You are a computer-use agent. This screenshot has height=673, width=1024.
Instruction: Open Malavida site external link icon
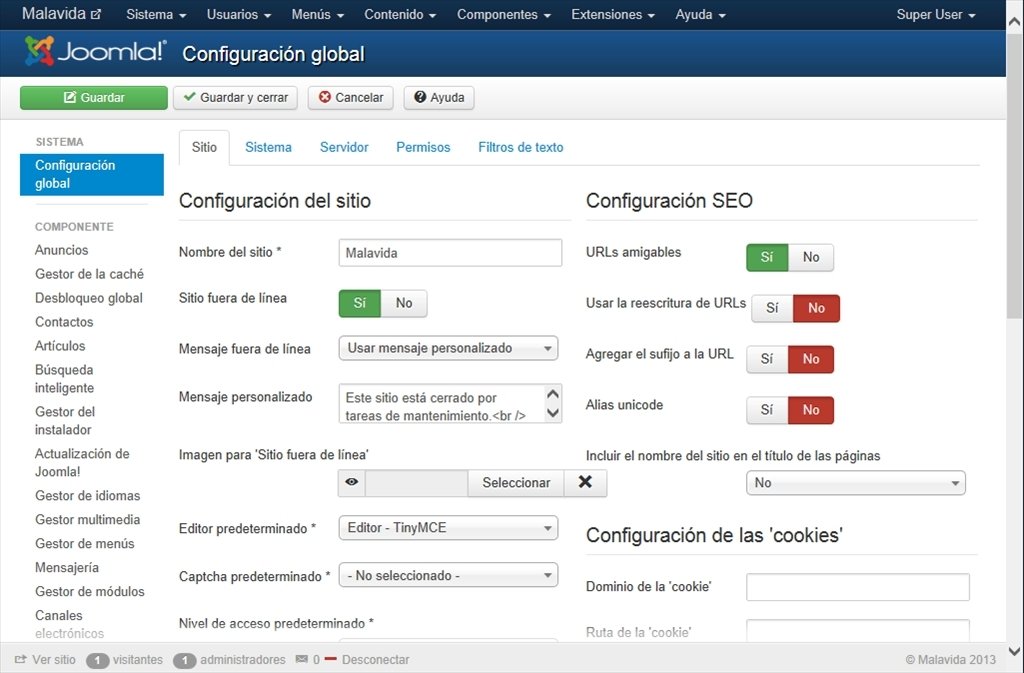(x=96, y=14)
